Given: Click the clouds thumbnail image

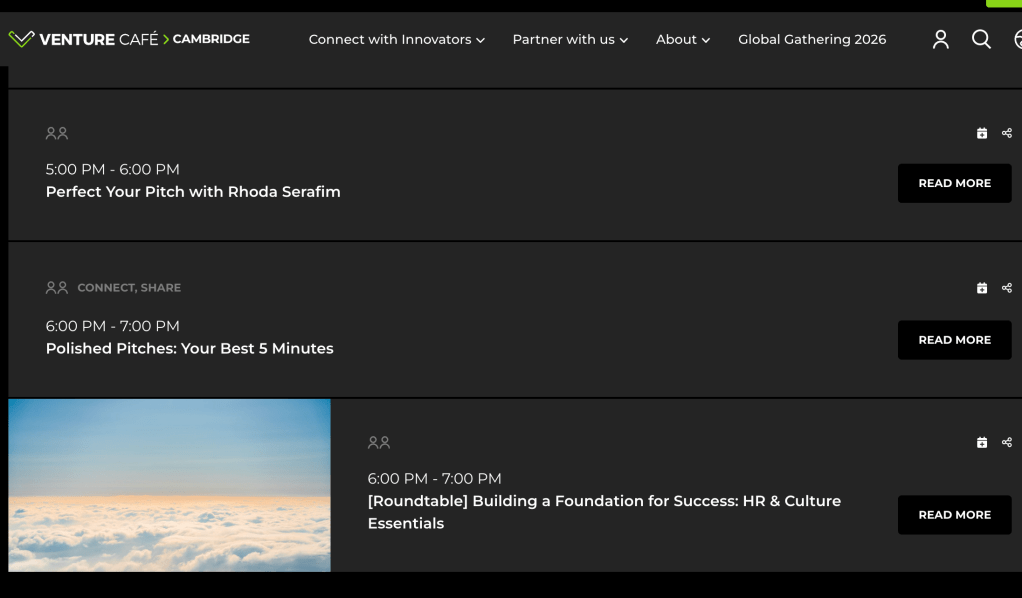Looking at the screenshot, I should point(169,485).
